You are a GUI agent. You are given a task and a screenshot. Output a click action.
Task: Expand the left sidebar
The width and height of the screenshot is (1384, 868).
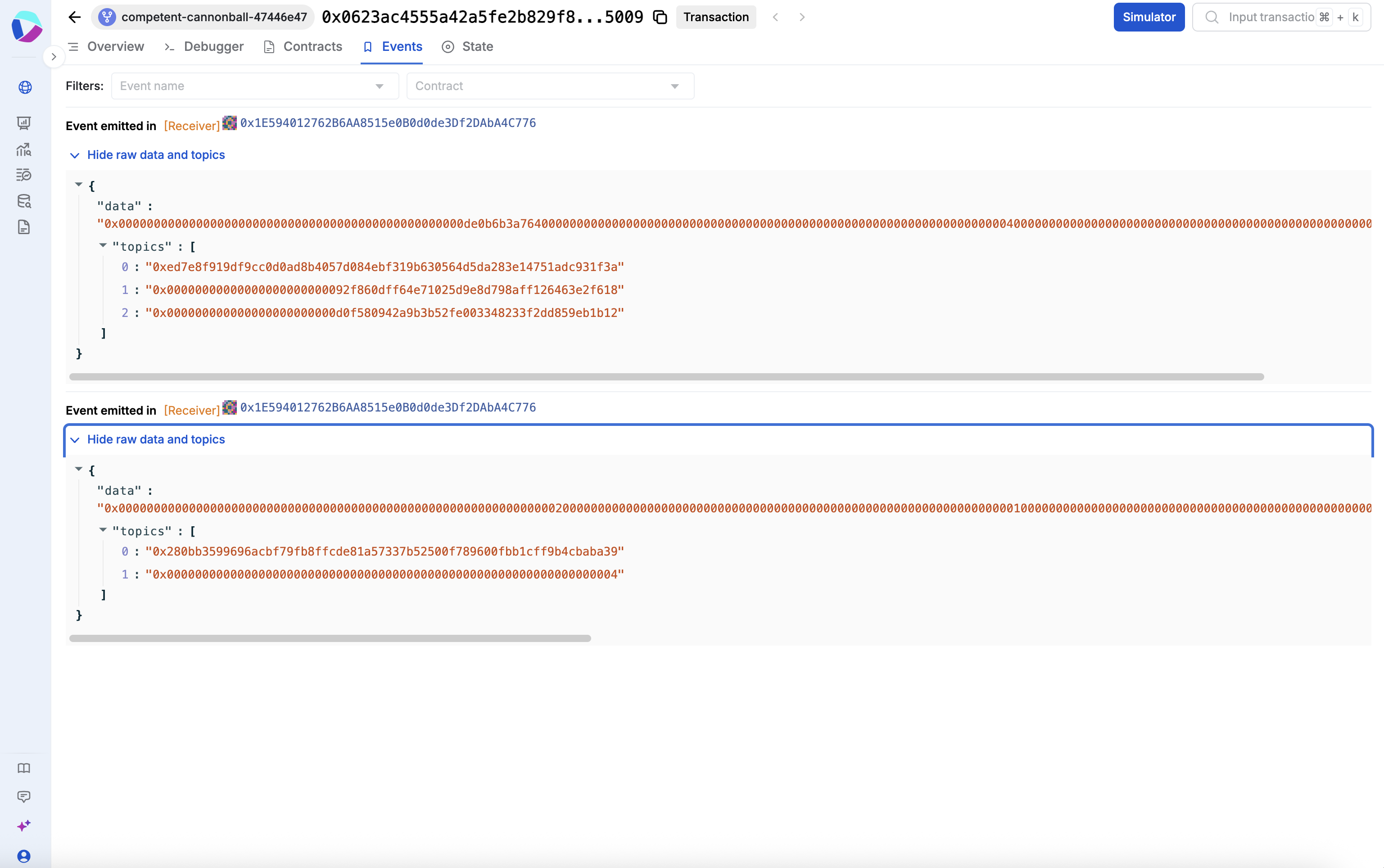pos(54,57)
